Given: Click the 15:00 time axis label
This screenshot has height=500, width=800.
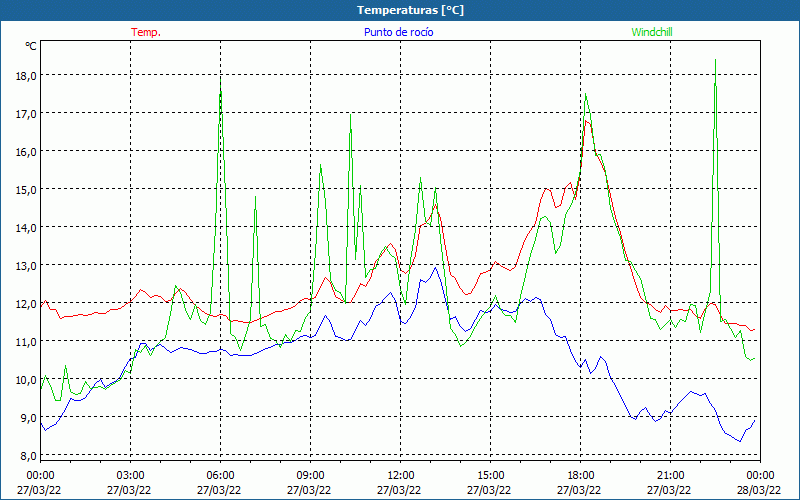Looking at the screenshot, I should point(490,475).
